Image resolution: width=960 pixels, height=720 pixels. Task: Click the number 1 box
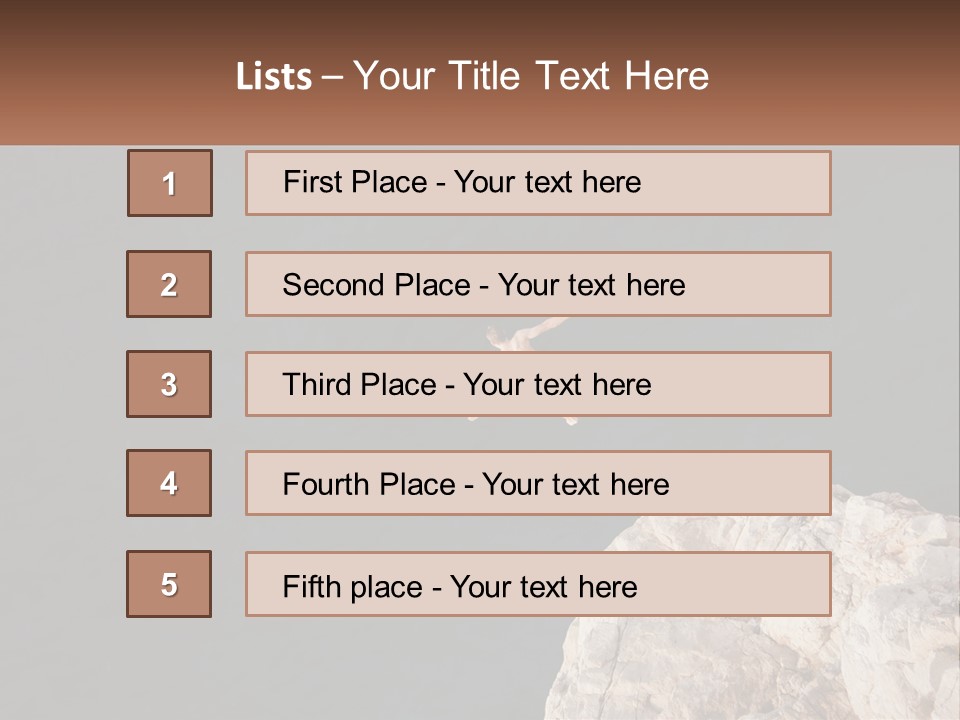pyautogui.click(x=169, y=183)
